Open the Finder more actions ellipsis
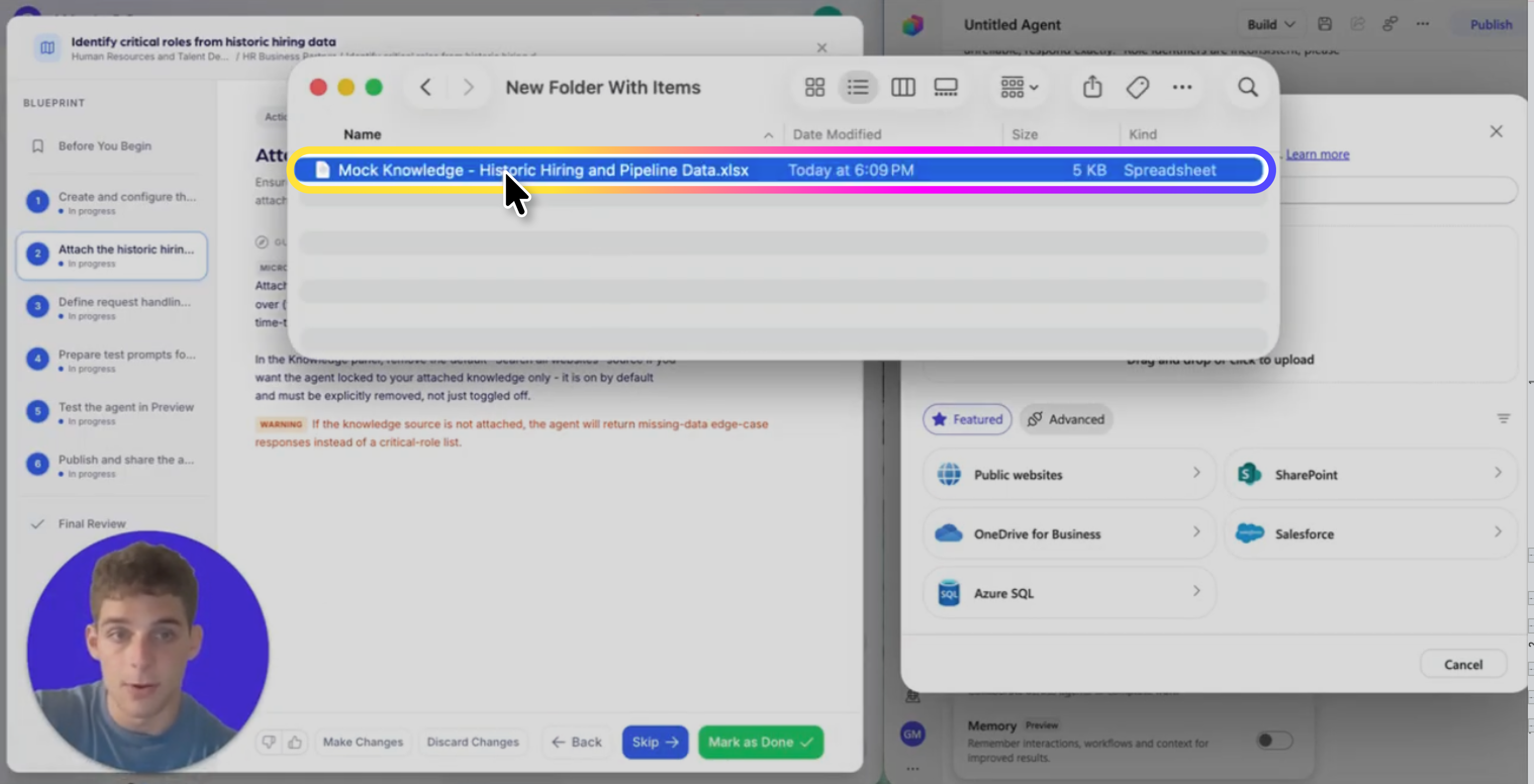Viewport: 1534px width, 784px height. click(1182, 87)
